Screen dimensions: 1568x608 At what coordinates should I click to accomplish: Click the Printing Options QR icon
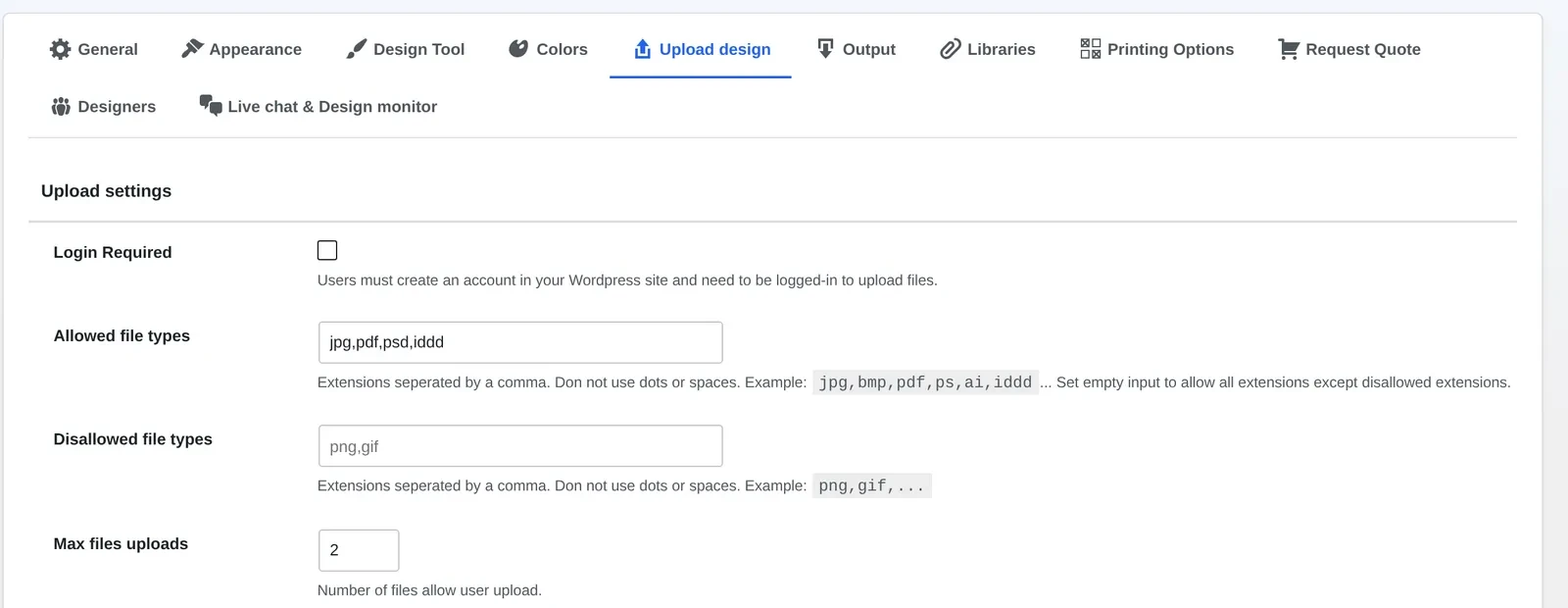coord(1090,49)
